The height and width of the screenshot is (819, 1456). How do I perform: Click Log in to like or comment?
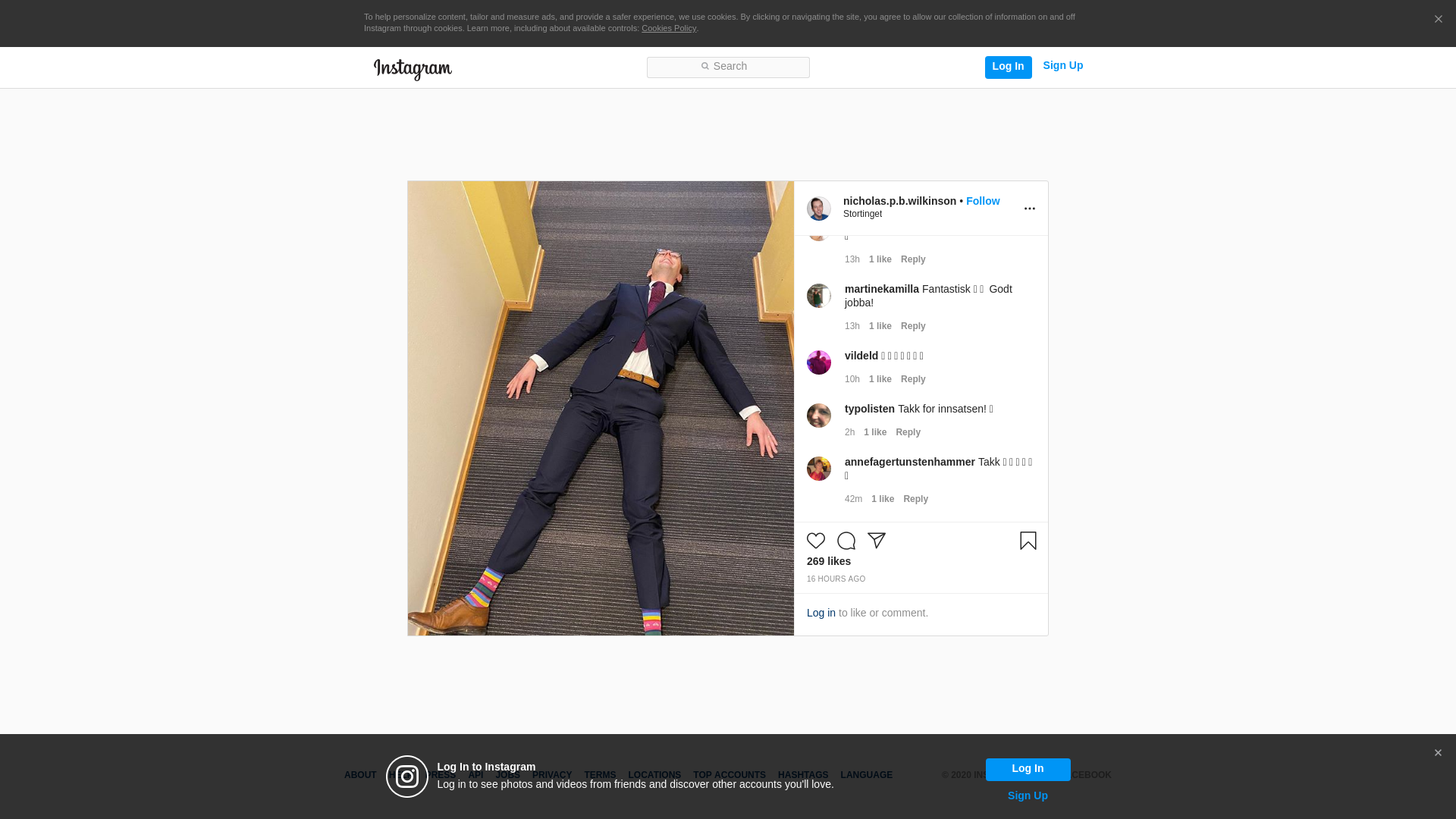[821, 613]
